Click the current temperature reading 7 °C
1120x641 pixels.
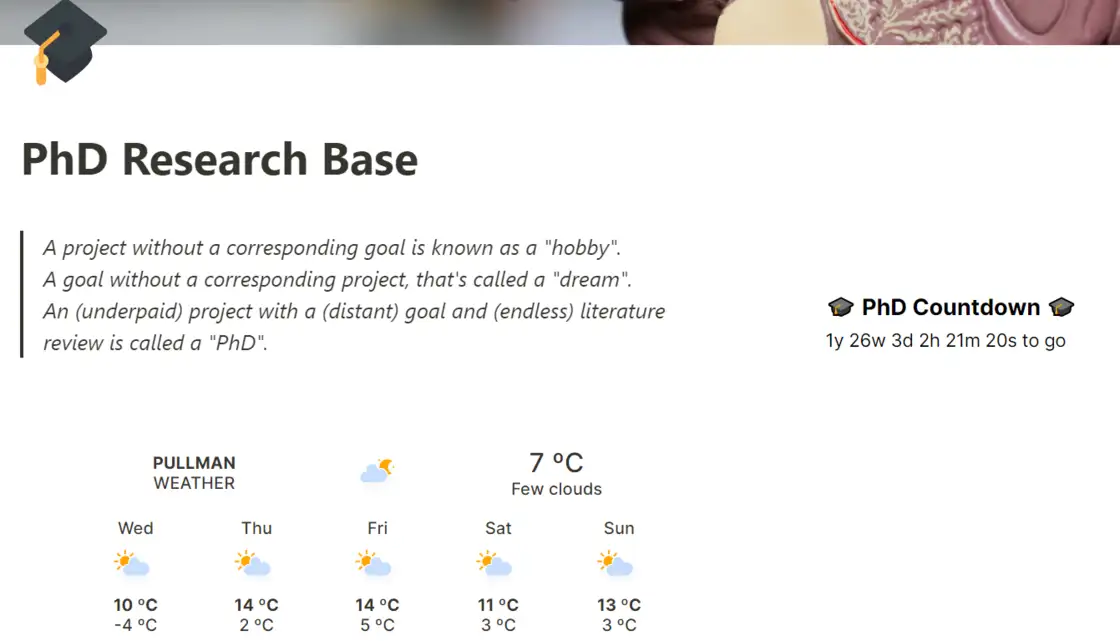pyautogui.click(x=556, y=461)
